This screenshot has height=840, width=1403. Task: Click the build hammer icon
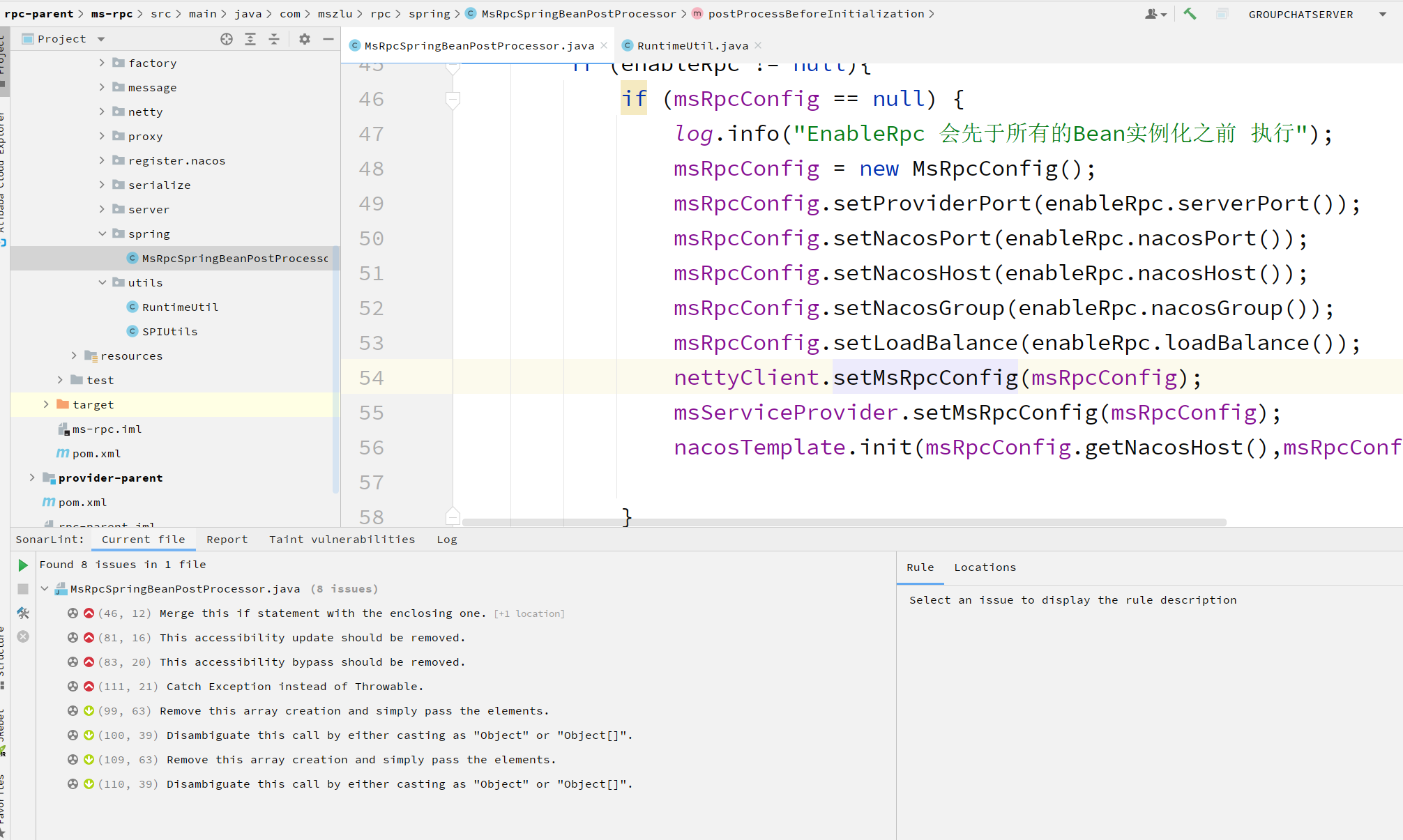[x=1190, y=14]
